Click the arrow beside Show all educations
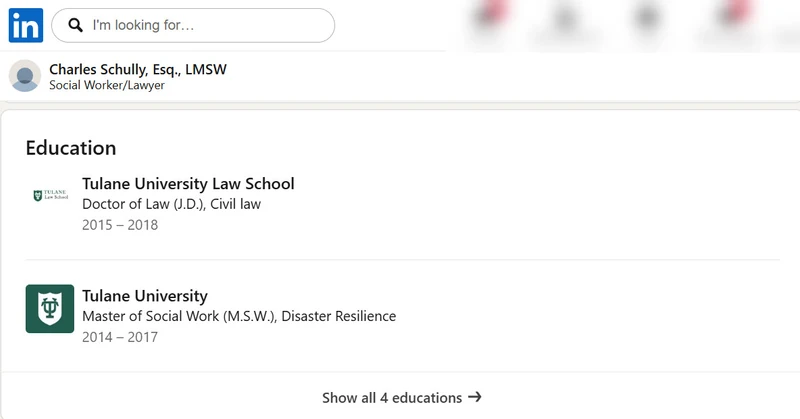The width and height of the screenshot is (800, 419). (x=475, y=397)
